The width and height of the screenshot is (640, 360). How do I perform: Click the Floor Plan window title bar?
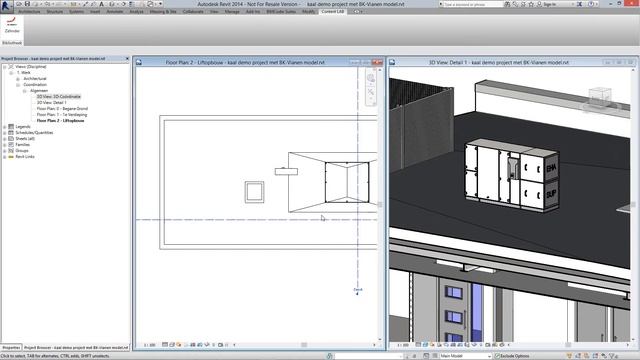pyautogui.click(x=245, y=62)
